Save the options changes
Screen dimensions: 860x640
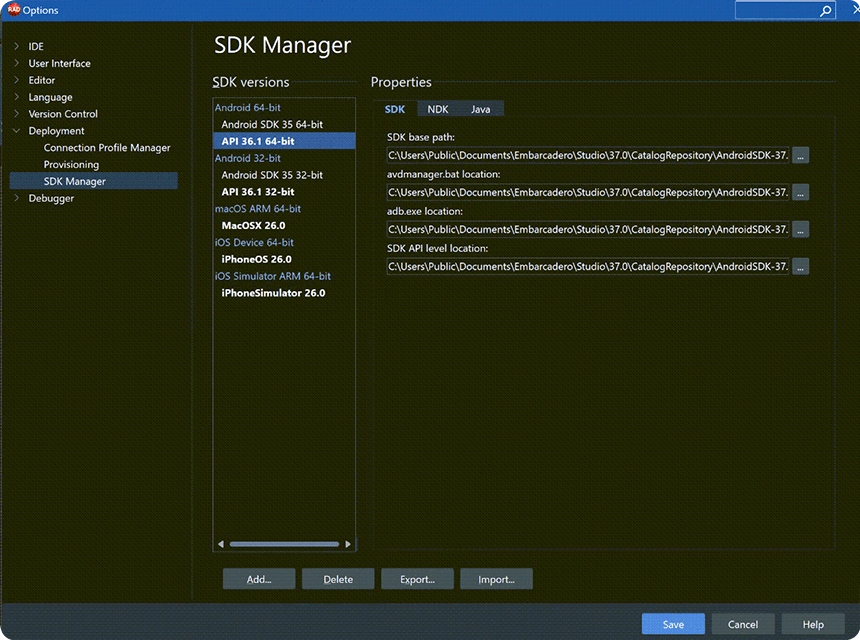(x=673, y=624)
